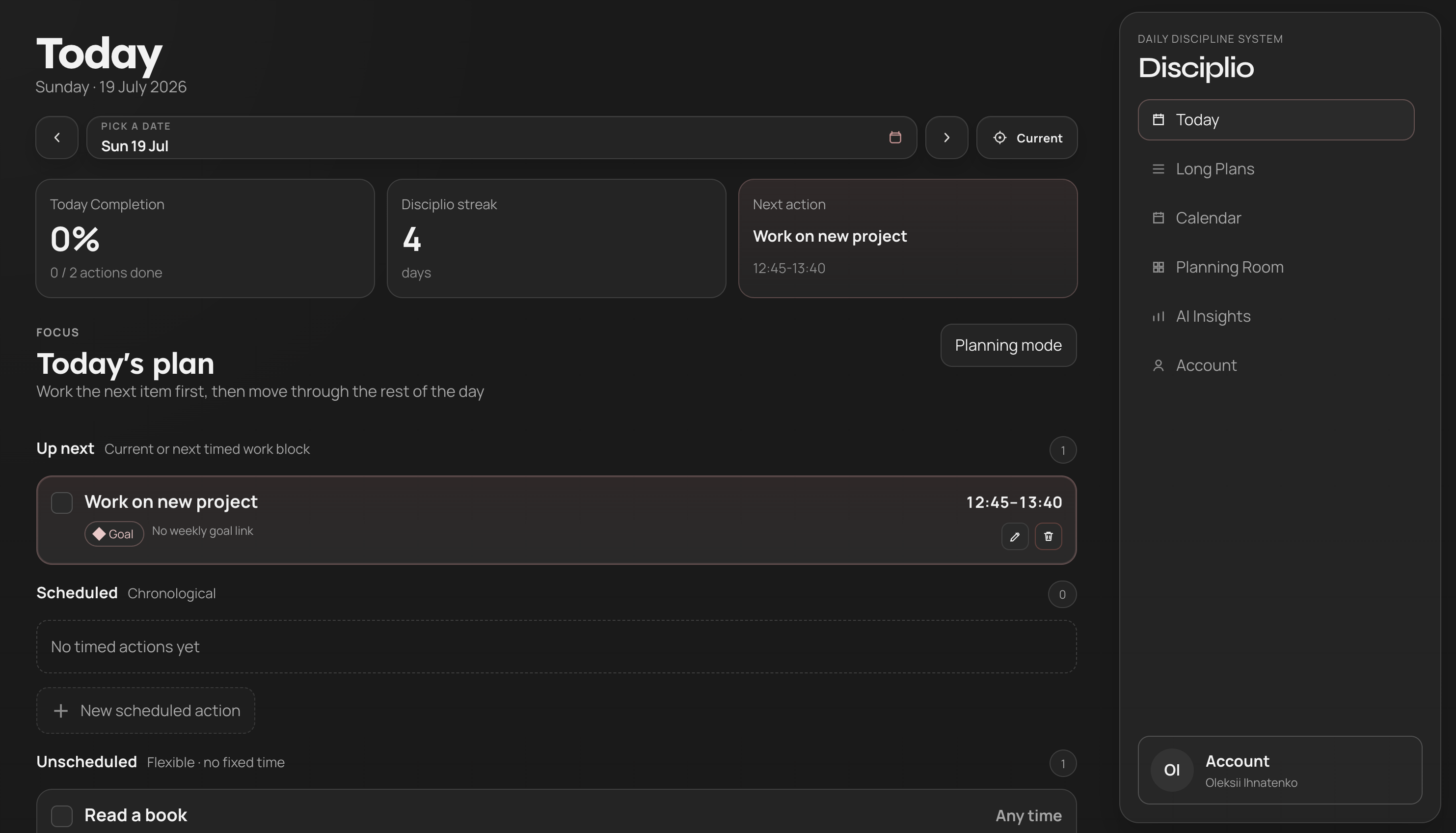Check off Read a book
Screen dimensions: 1456x833
[x=62, y=816]
